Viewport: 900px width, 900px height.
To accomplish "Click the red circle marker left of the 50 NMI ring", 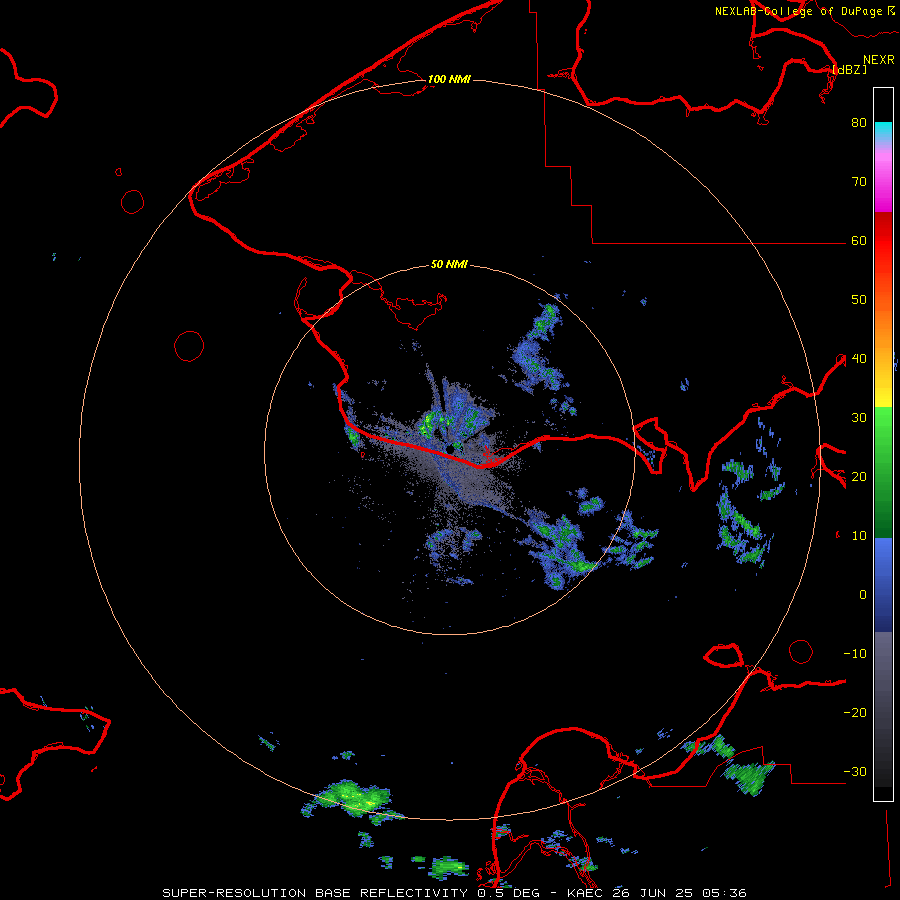I will (189, 346).
